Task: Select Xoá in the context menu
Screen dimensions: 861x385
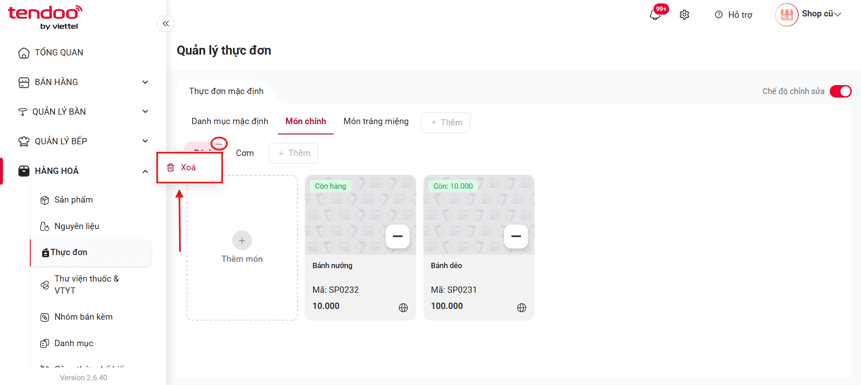Action: tap(189, 168)
